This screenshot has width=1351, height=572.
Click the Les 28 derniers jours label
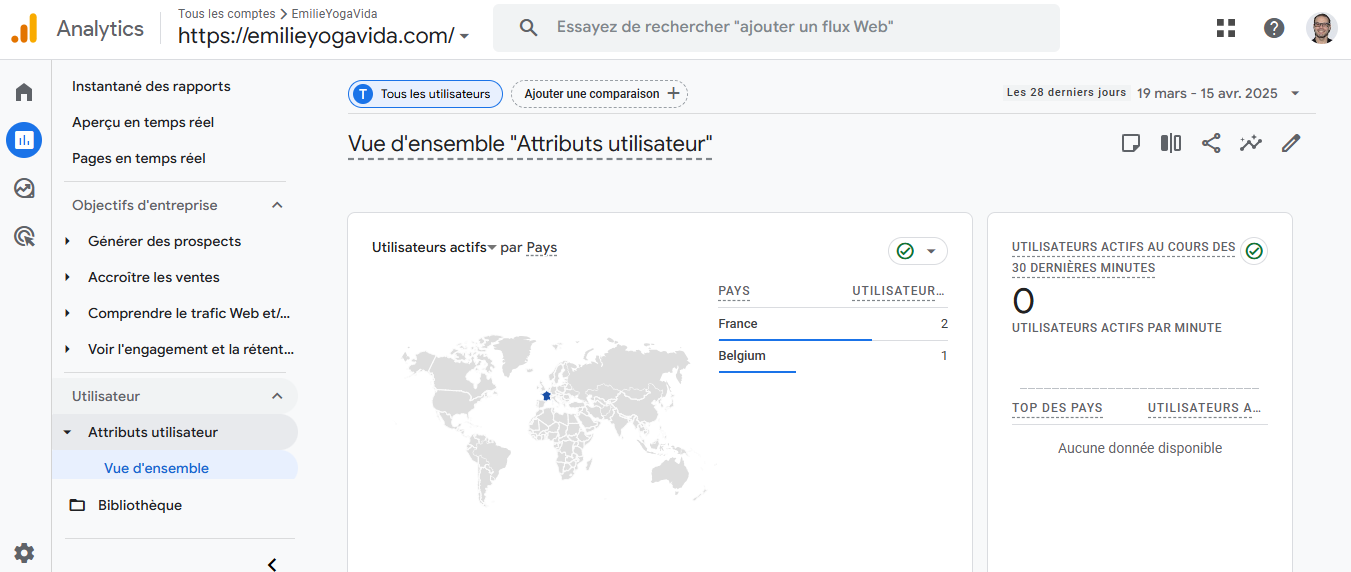(x=1066, y=92)
